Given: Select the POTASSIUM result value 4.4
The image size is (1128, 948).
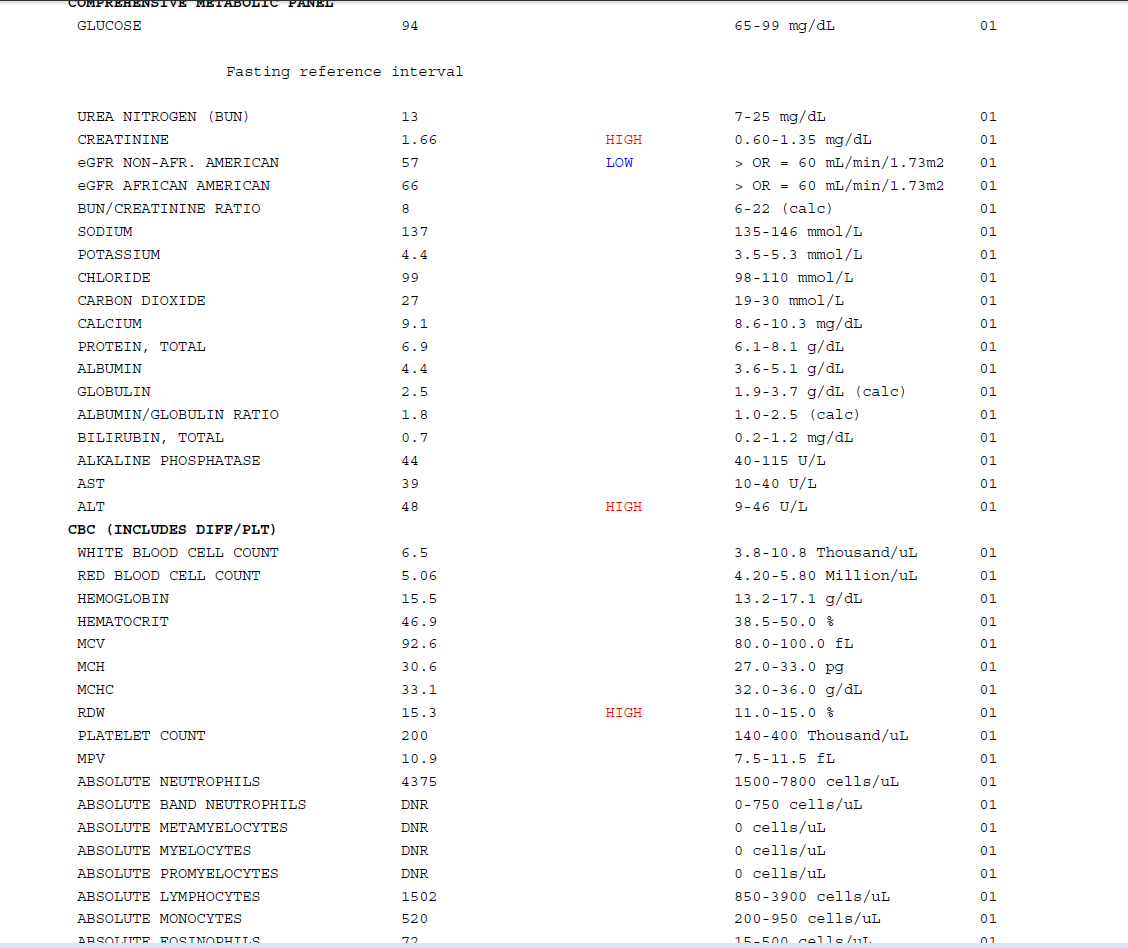Looking at the screenshot, I should [x=414, y=255].
